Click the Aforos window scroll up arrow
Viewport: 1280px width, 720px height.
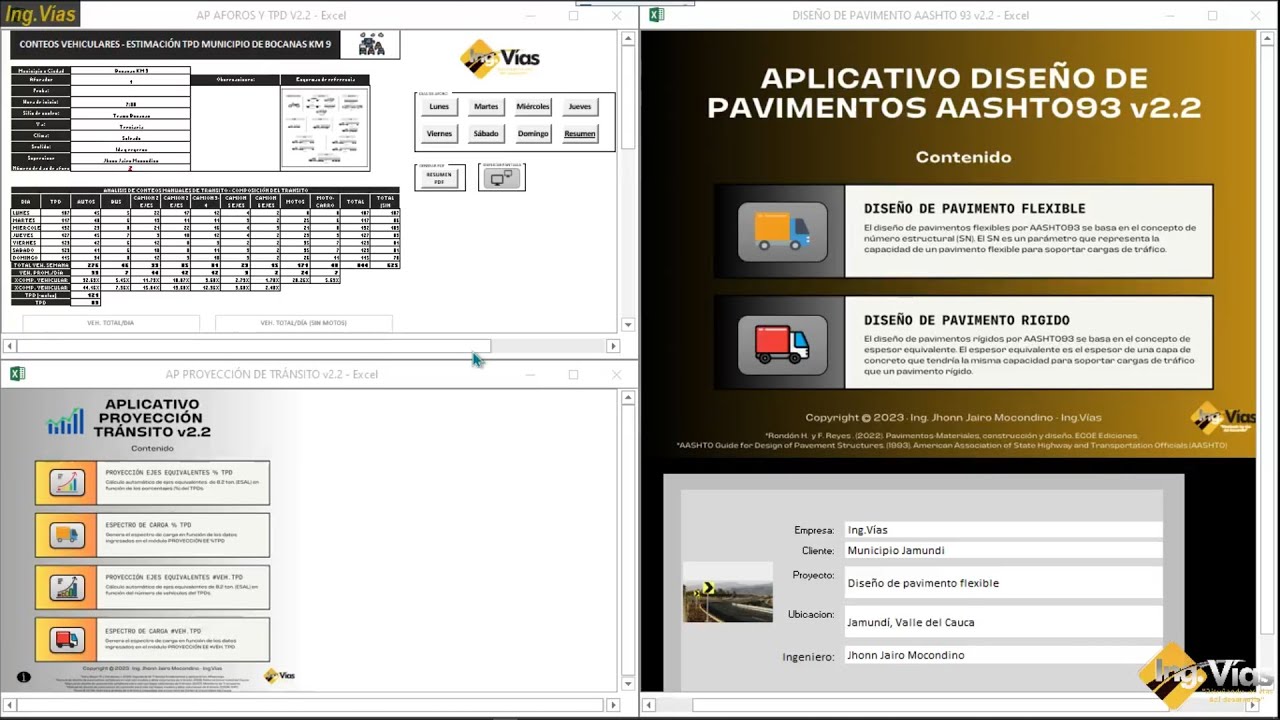628,39
